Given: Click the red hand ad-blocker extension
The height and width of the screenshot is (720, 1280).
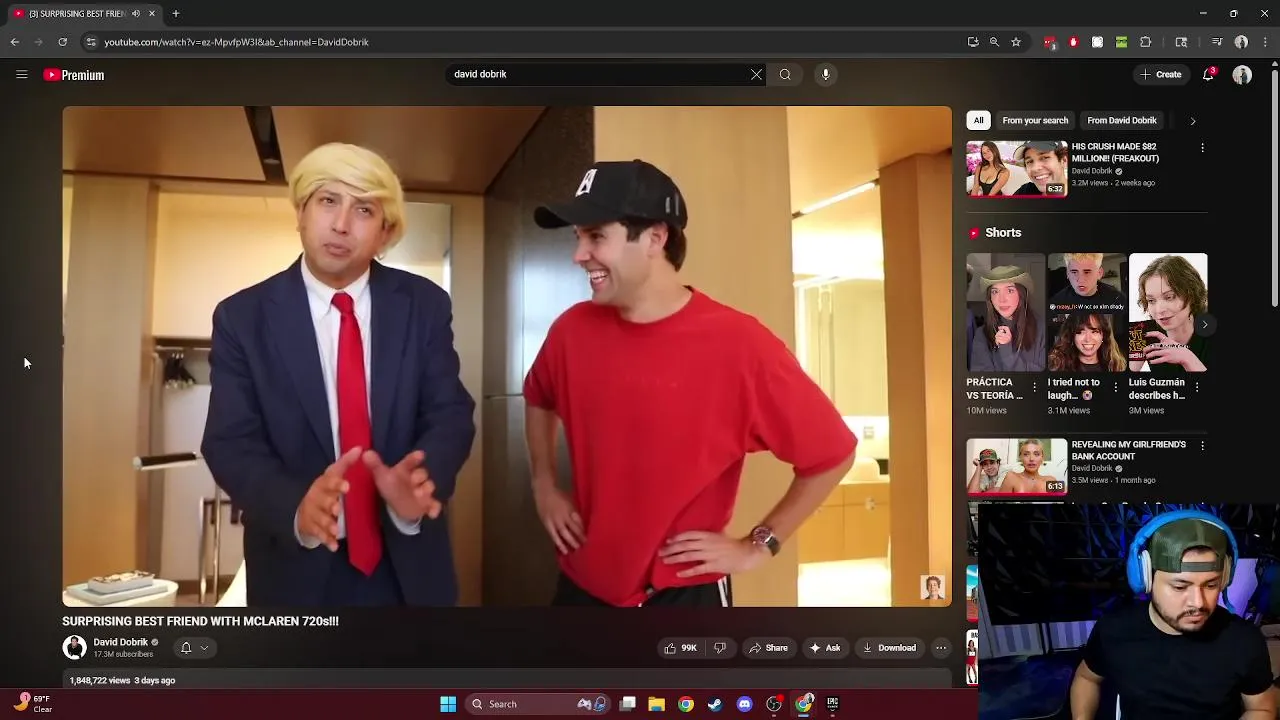Looking at the screenshot, I should [1073, 42].
